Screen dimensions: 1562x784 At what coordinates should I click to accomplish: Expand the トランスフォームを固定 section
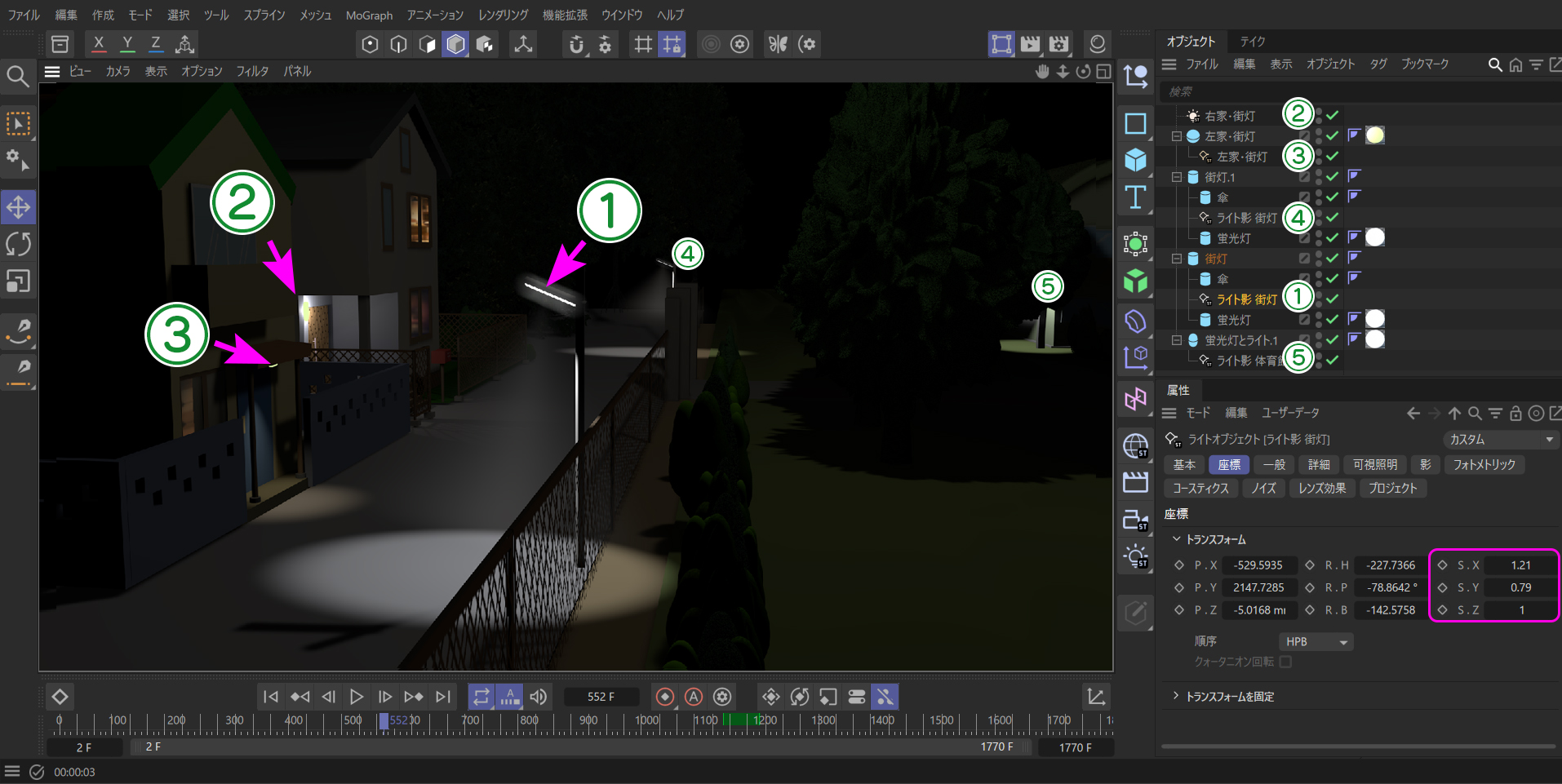coord(1176,696)
